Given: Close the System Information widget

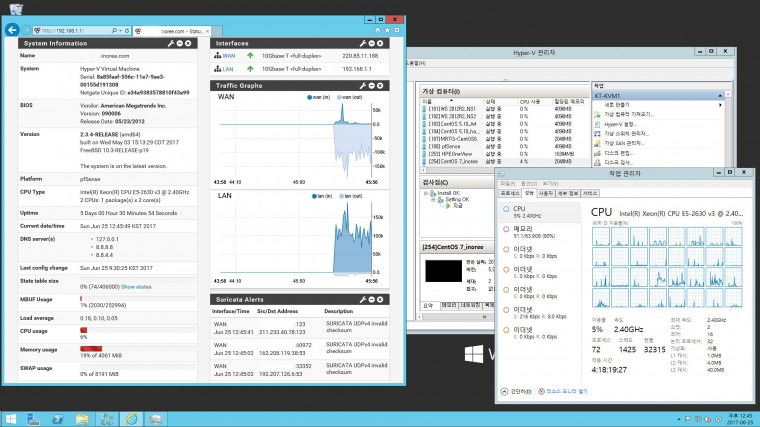Looking at the screenshot, I should pos(188,44).
